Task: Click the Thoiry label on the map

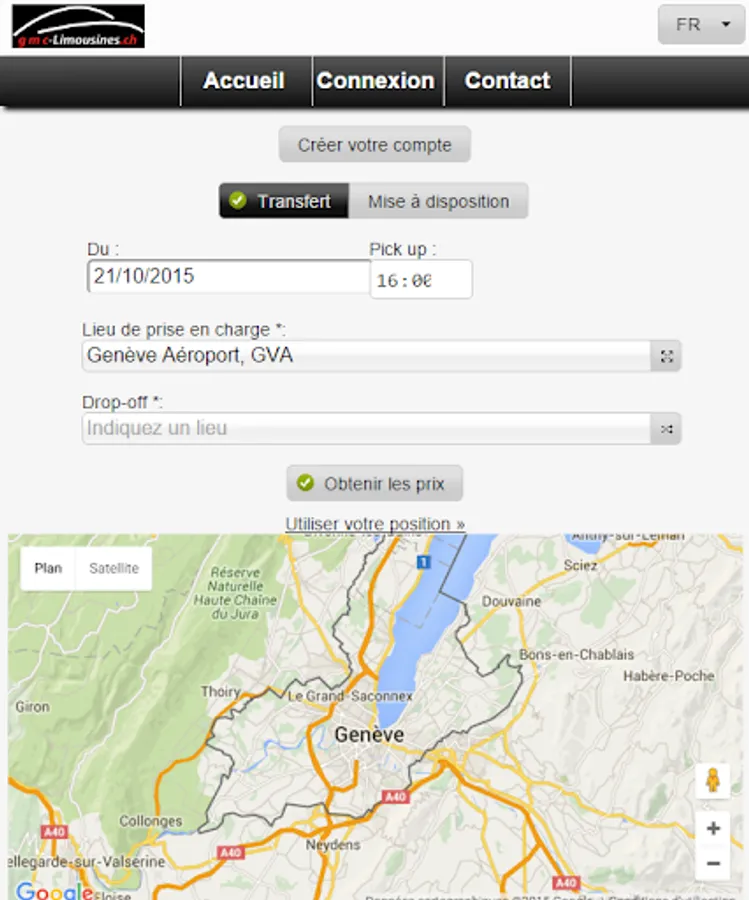Action: pyautogui.click(x=220, y=692)
